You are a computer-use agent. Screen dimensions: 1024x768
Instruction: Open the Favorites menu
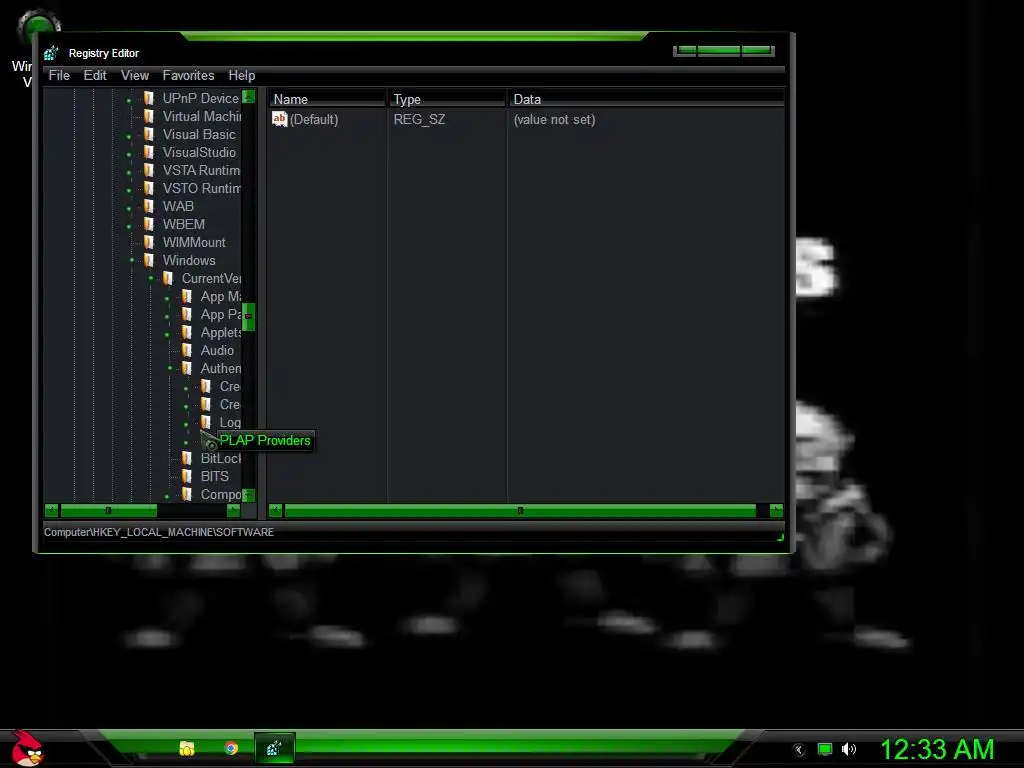[188, 76]
